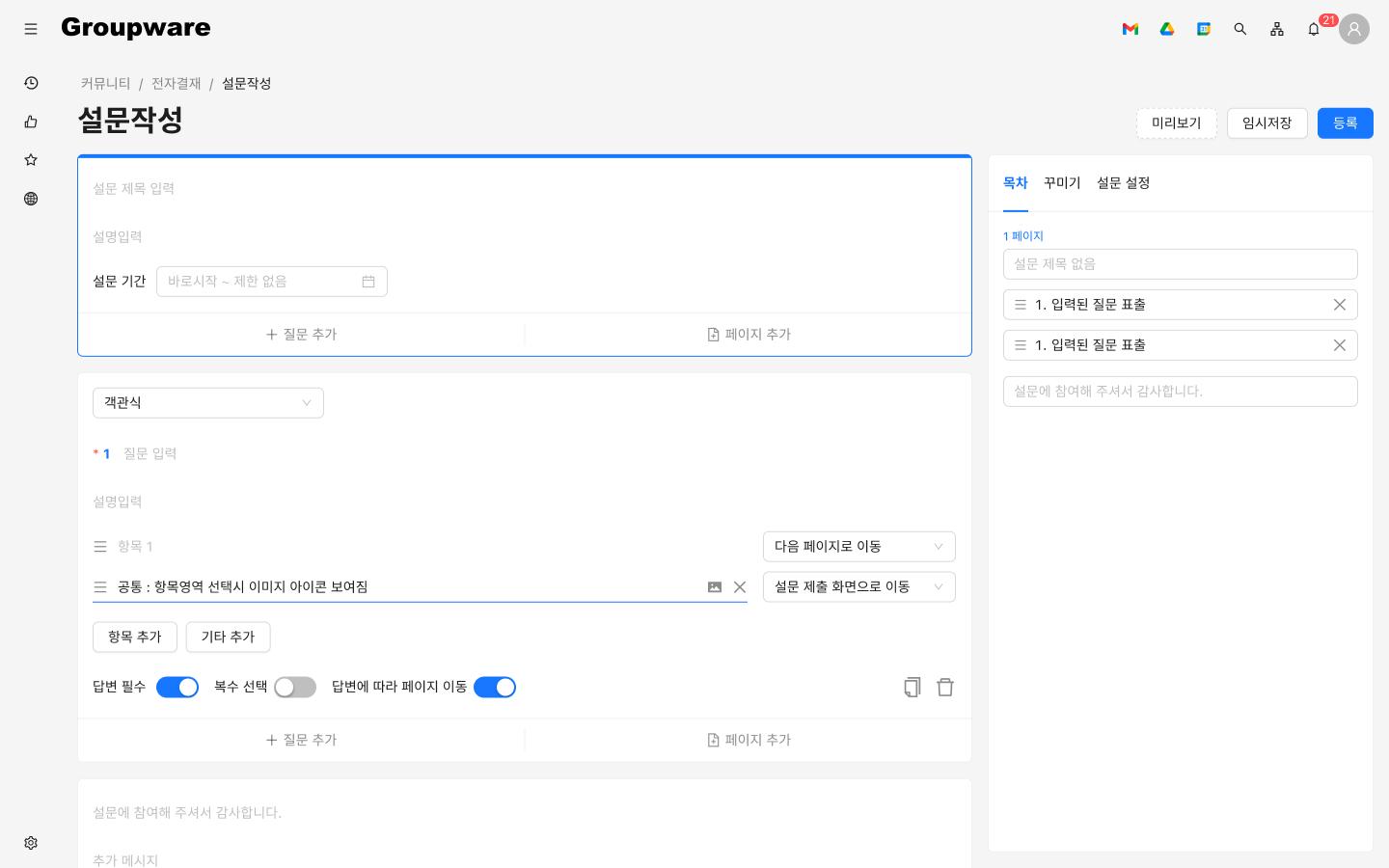Switch to the 꾸미기 tab
This screenshot has height=868, width=1389.
1062,183
